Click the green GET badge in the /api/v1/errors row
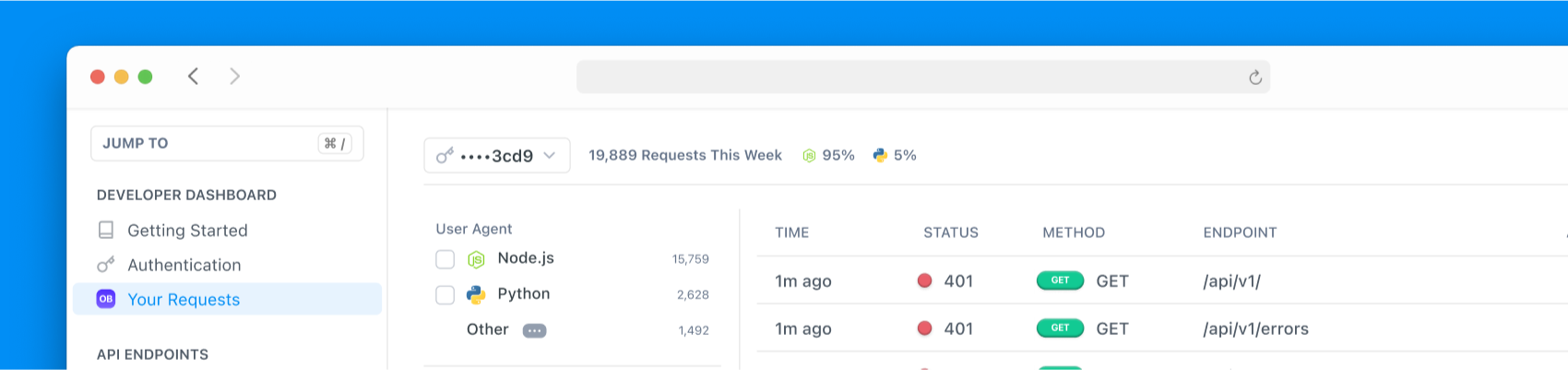Image resolution: width=1568 pixels, height=370 pixels. [x=1060, y=328]
